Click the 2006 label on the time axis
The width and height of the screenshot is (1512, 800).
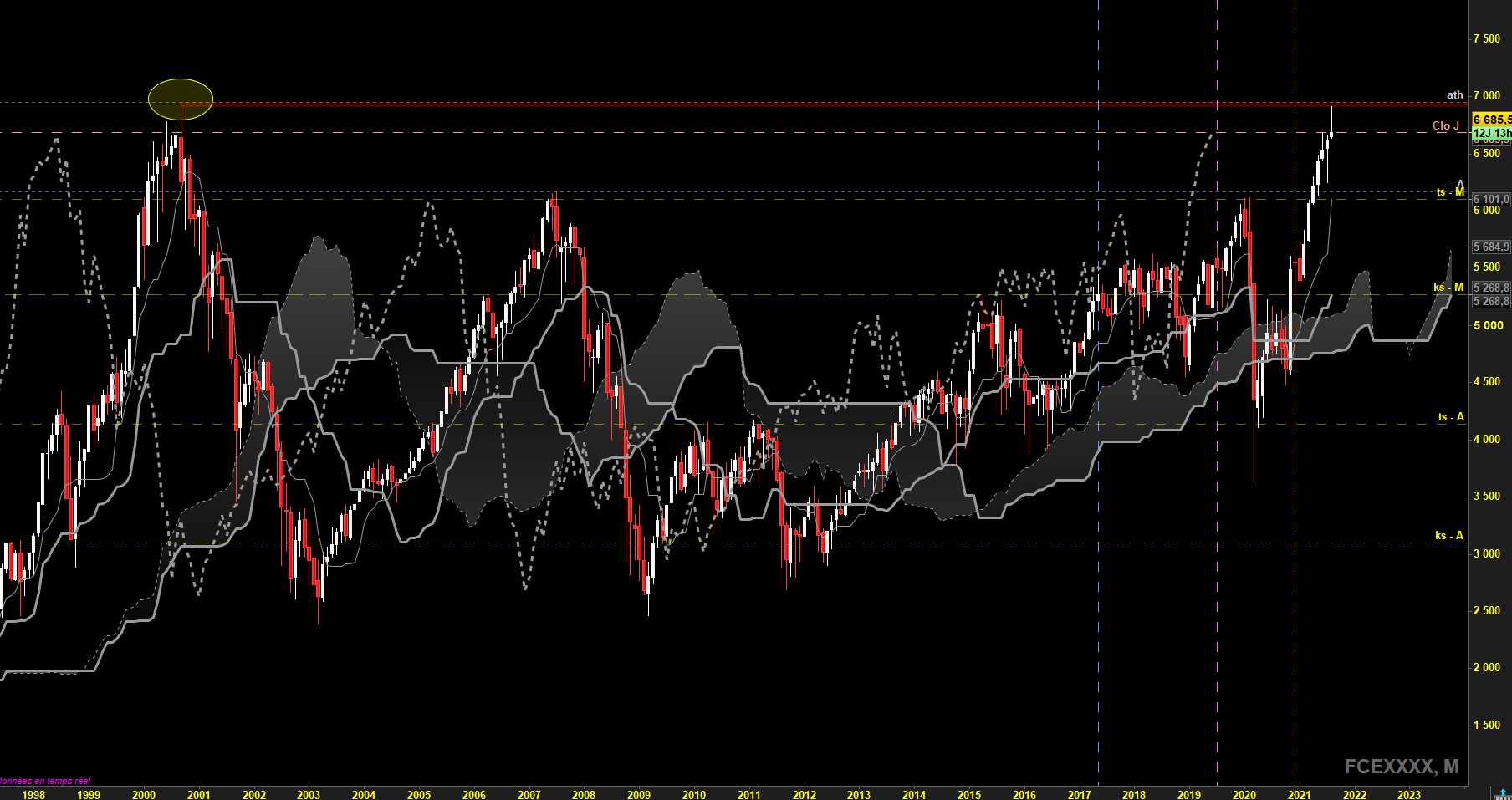pyautogui.click(x=474, y=795)
